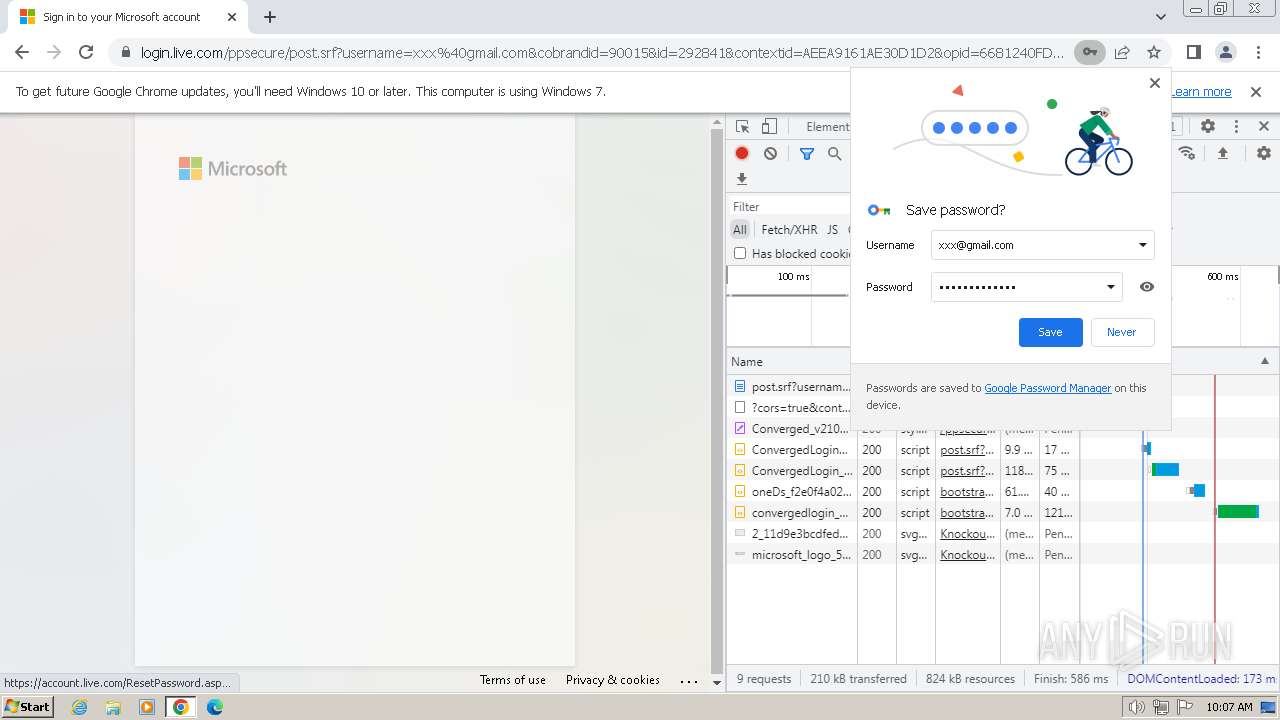
Task: Open DevTools three-dot customize menu
Action: pyautogui.click(x=1236, y=127)
